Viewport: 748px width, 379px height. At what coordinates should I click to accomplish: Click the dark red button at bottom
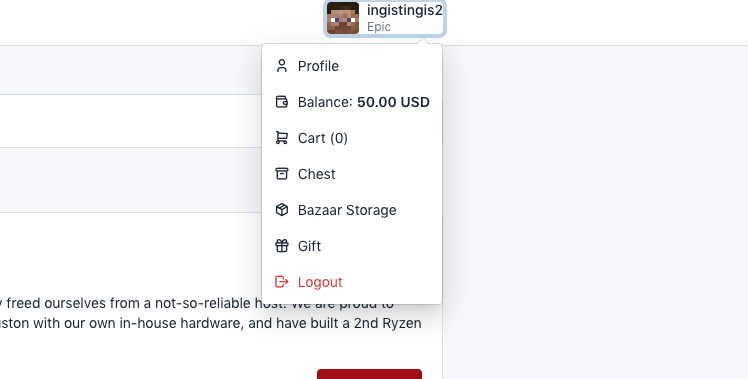click(369, 374)
